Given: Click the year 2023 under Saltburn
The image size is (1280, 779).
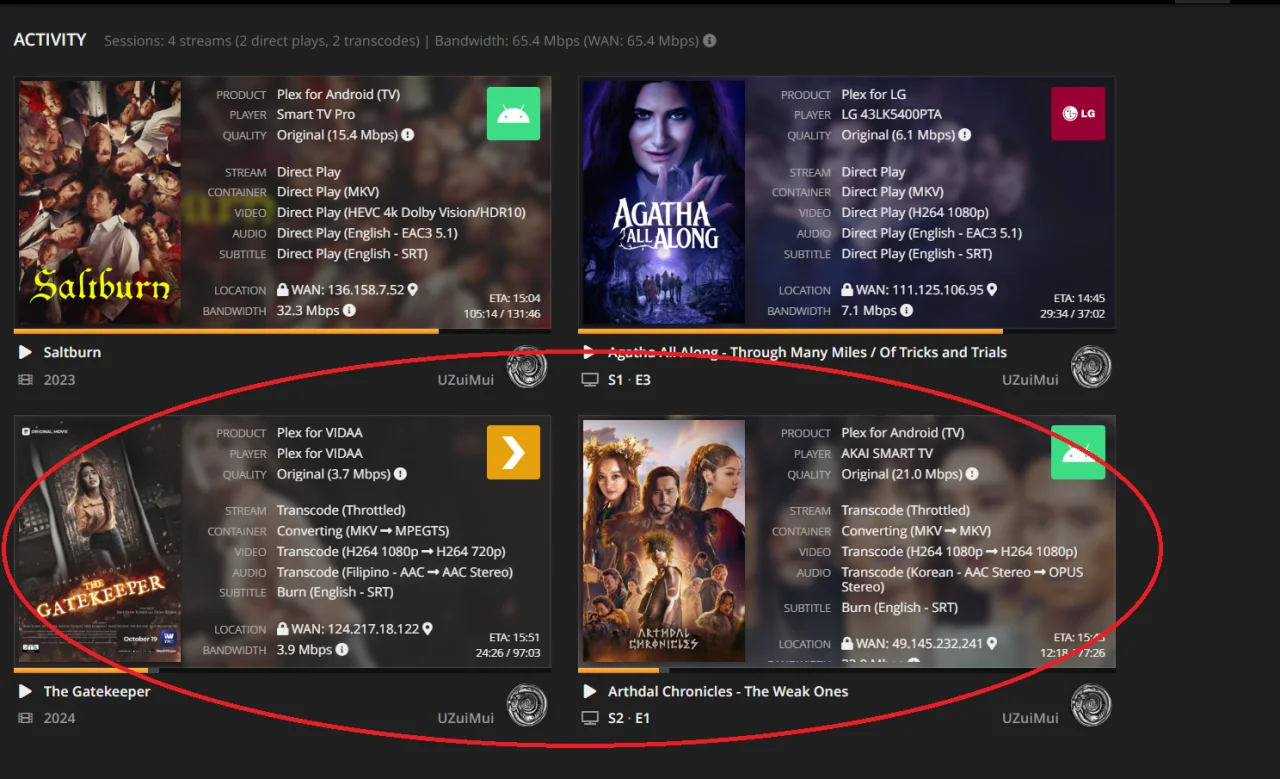Looking at the screenshot, I should pos(59,380).
